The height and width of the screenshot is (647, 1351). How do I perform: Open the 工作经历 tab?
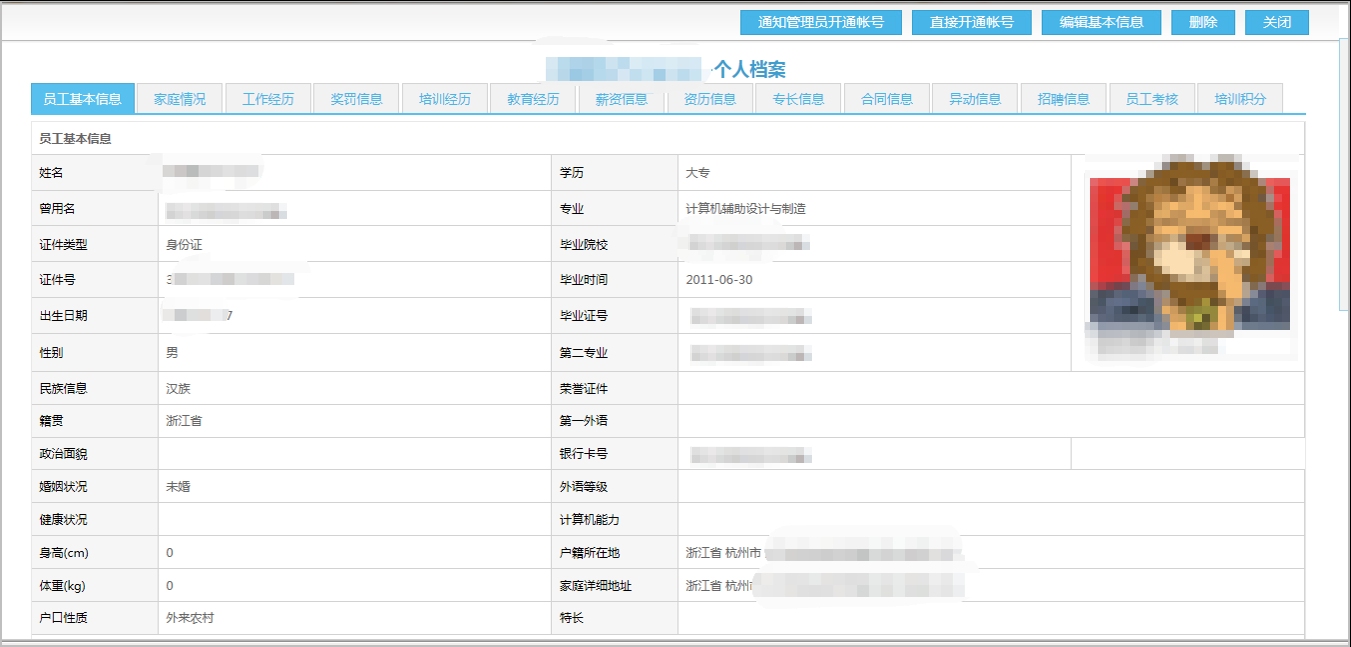tap(268, 99)
